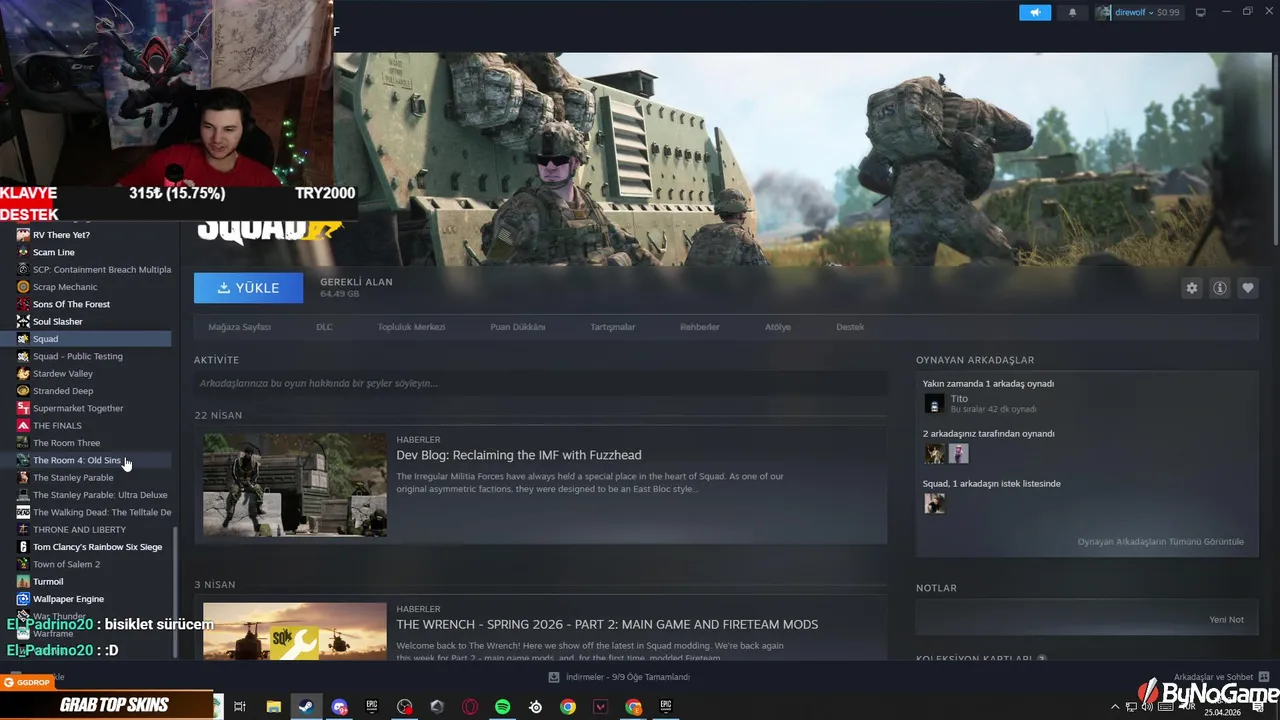Image resolution: width=1280 pixels, height=720 pixels.
Task: Switch to the Tartışmalar tab
Action: [612, 327]
